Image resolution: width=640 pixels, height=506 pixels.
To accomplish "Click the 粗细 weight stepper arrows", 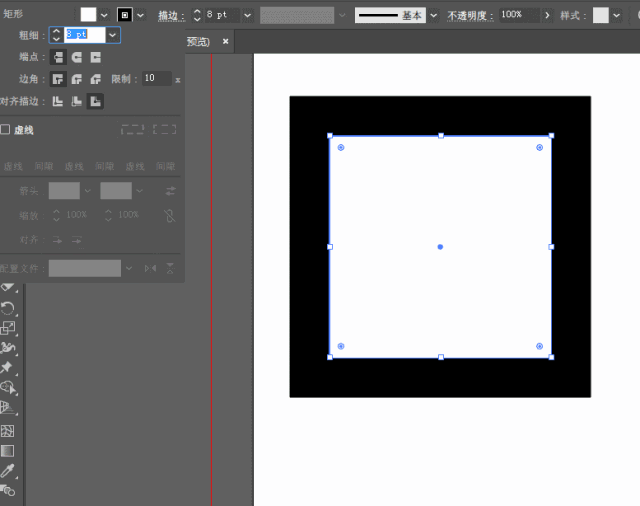I will (x=57, y=35).
